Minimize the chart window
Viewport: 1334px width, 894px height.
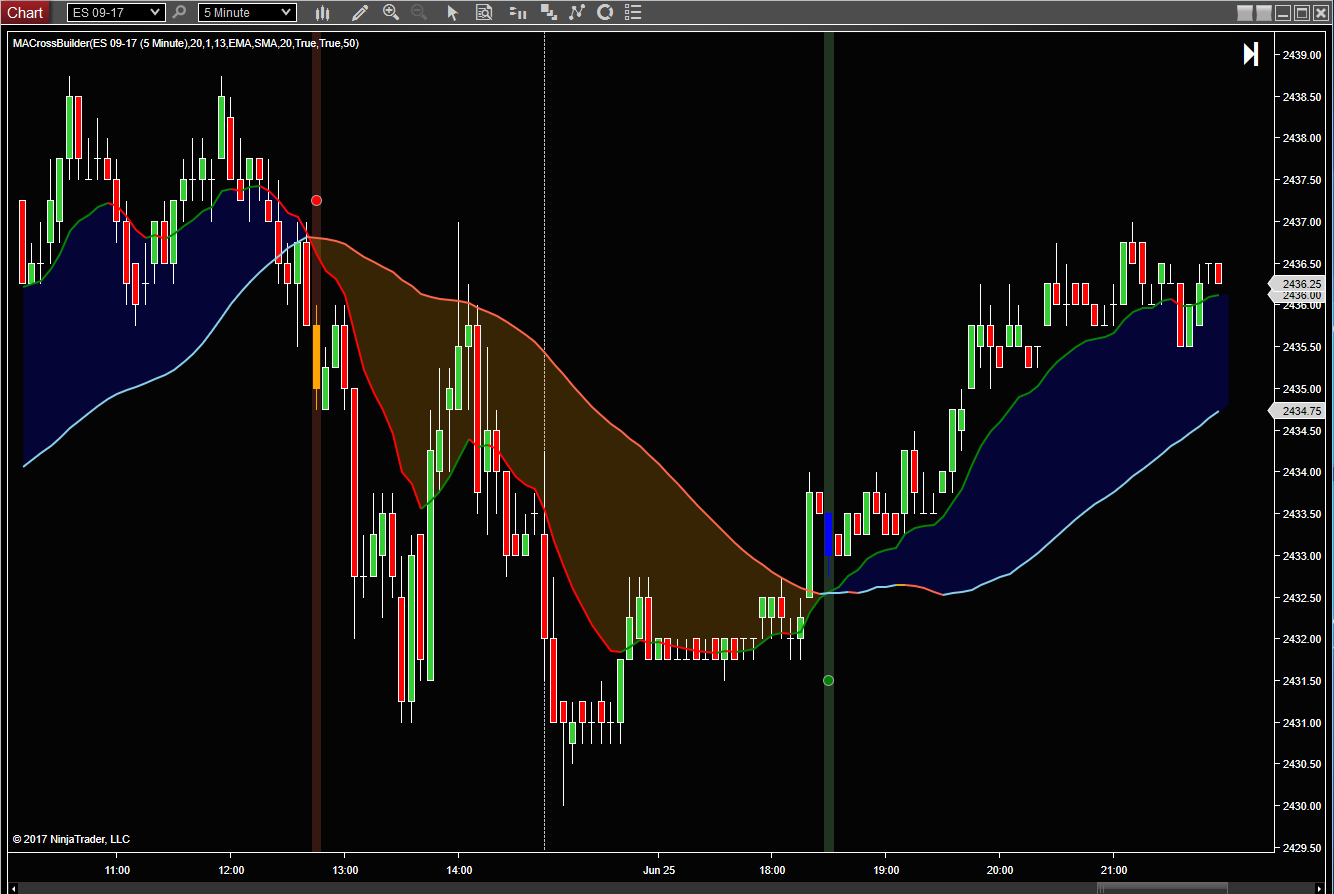(x=1282, y=13)
